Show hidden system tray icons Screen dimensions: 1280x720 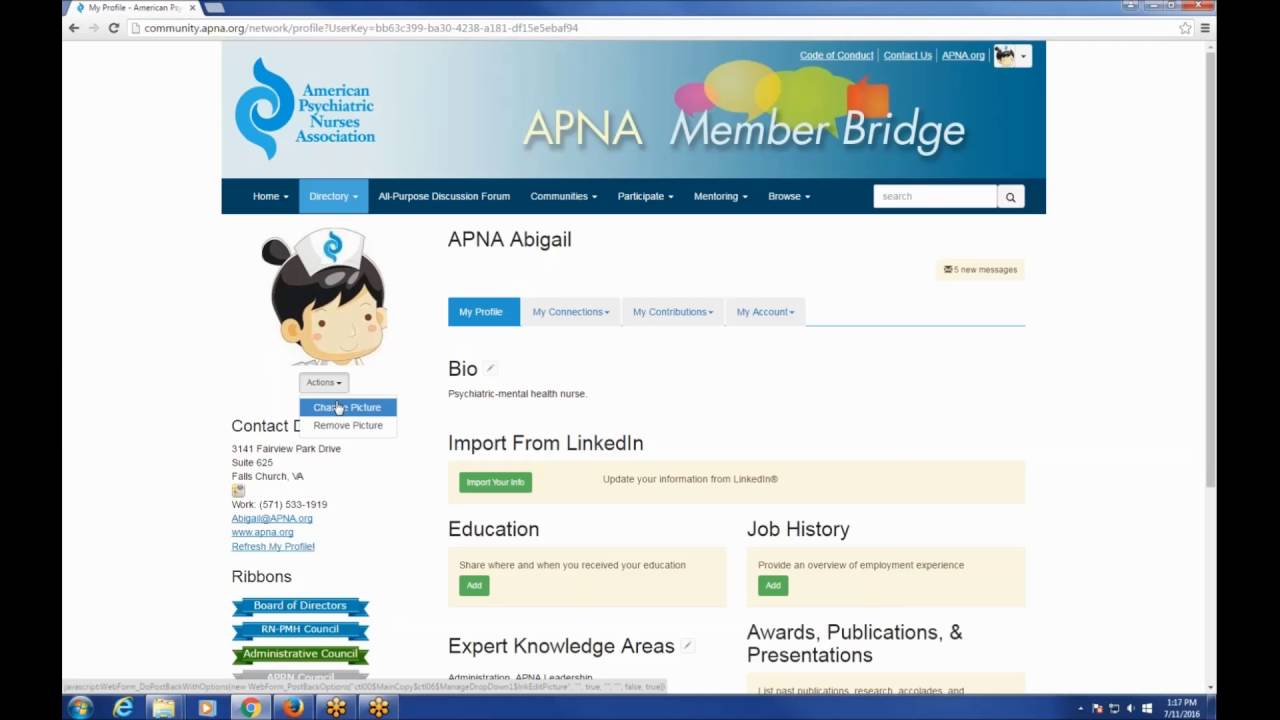(1080, 709)
